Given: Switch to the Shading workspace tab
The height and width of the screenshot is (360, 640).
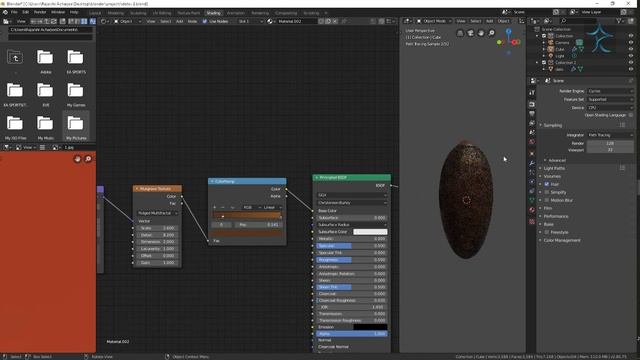Looking at the screenshot, I should click(213, 13).
